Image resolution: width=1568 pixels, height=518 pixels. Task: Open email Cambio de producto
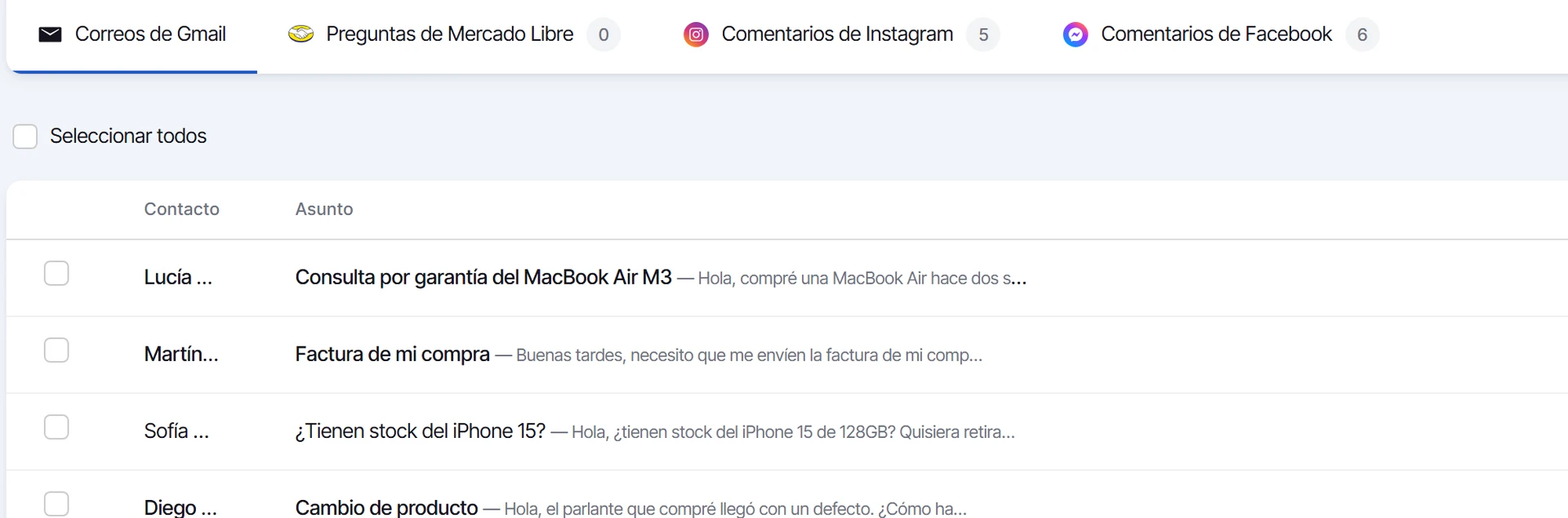(x=386, y=507)
